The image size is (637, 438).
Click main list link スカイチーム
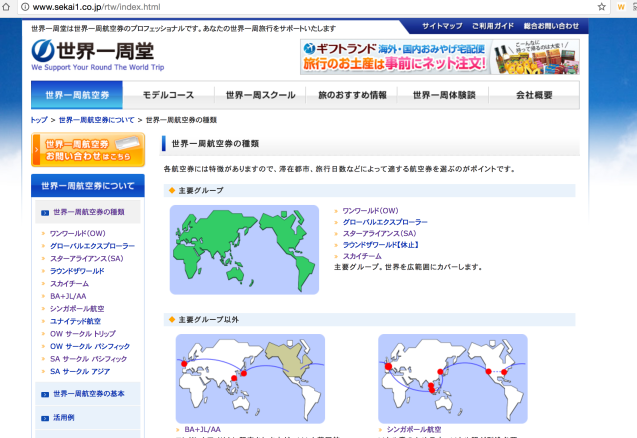[x=362, y=256]
